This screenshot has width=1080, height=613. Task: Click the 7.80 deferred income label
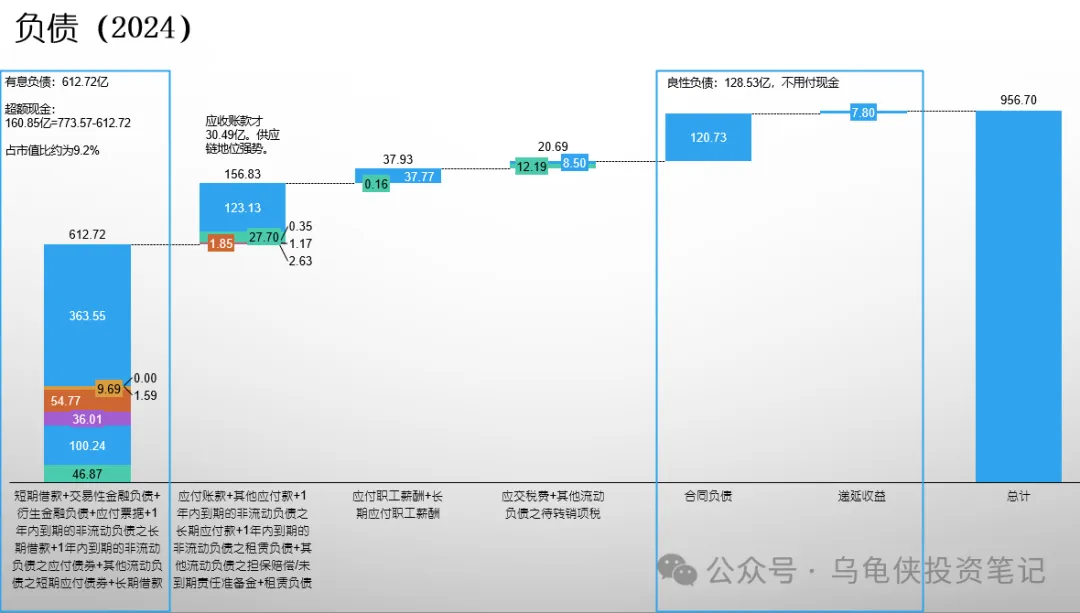point(863,112)
